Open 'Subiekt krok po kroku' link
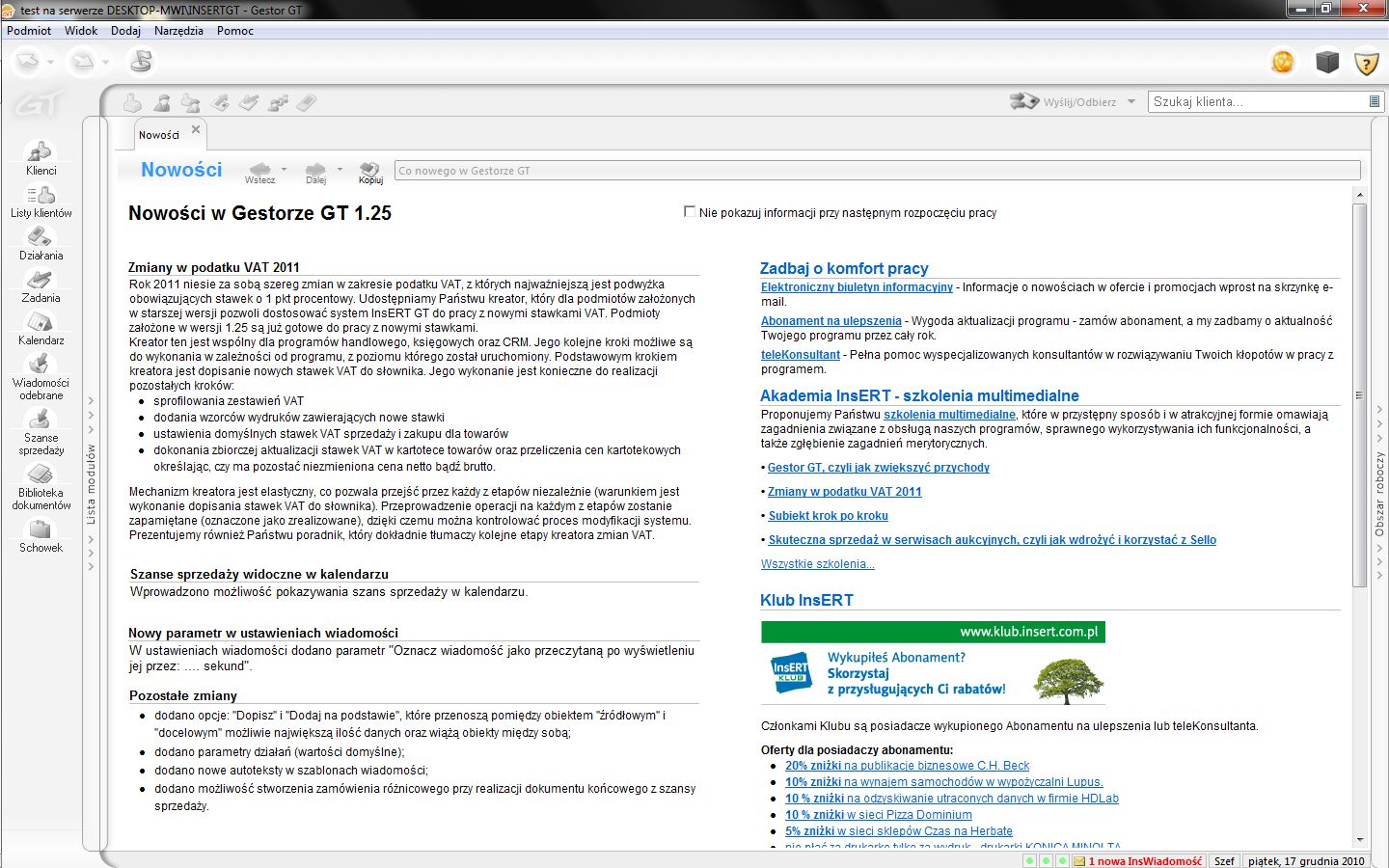This screenshot has height=868, width=1389. coord(829,516)
